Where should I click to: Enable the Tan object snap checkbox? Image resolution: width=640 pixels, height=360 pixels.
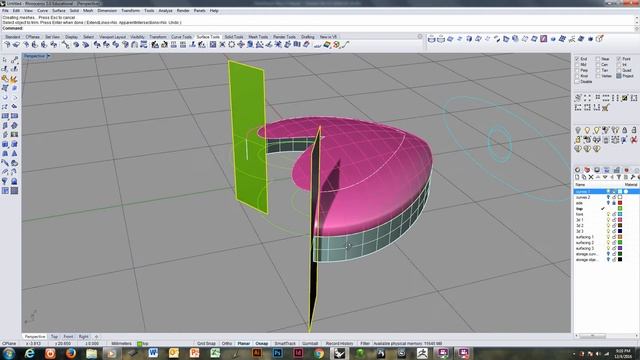(x=598, y=70)
